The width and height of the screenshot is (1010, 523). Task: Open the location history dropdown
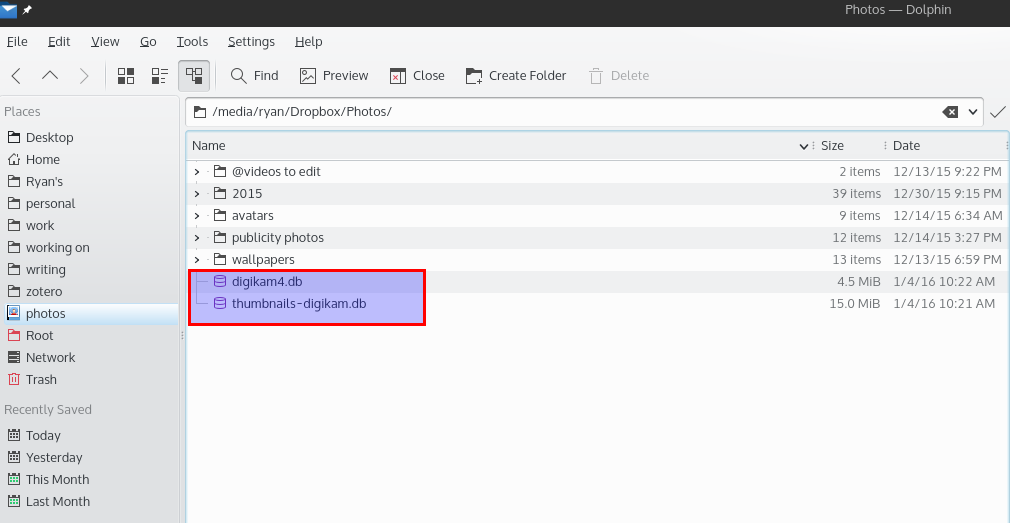pos(973,112)
